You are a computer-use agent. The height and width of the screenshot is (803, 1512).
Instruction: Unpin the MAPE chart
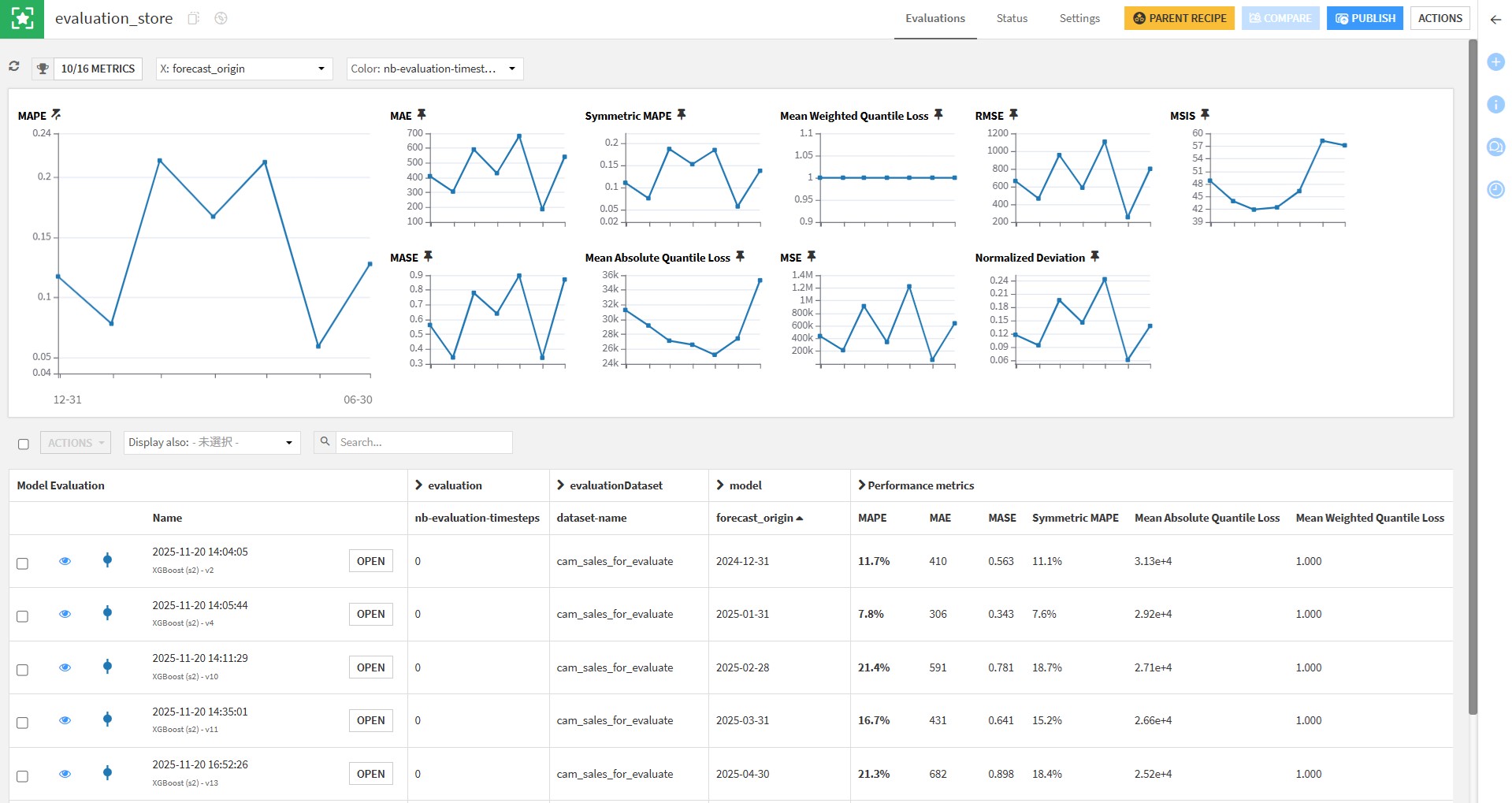click(x=56, y=115)
